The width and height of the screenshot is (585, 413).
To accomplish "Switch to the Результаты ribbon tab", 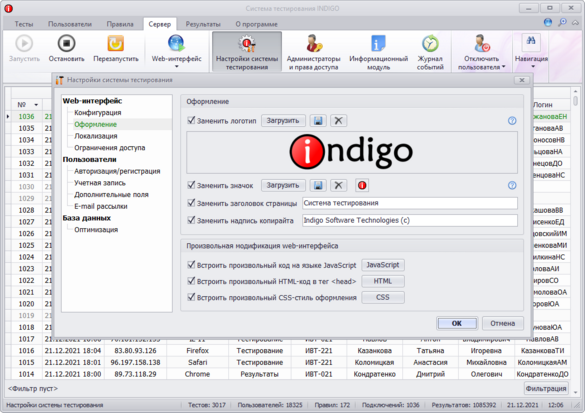I will (x=203, y=24).
